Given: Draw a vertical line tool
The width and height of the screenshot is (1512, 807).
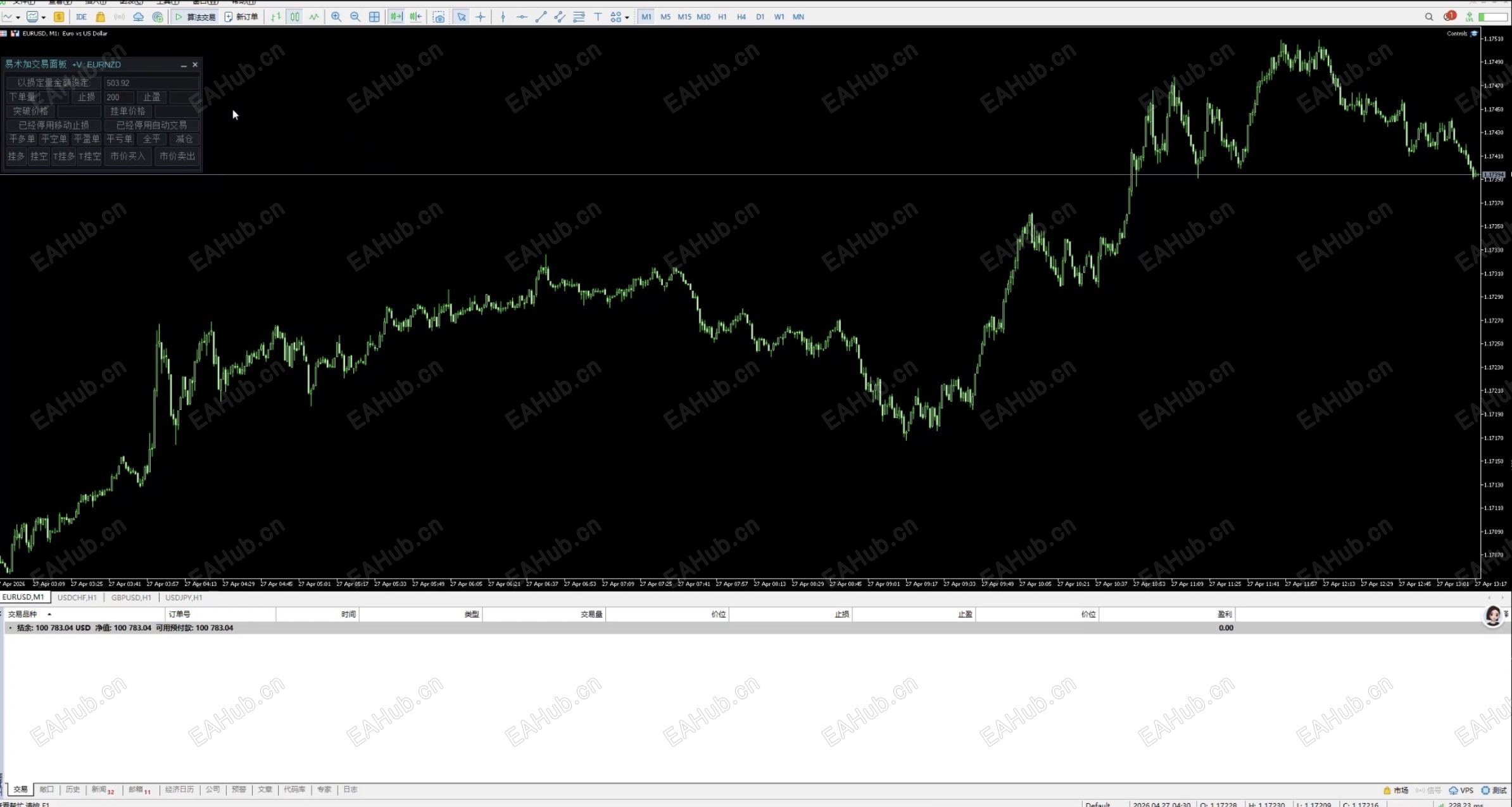Looking at the screenshot, I should [503, 17].
